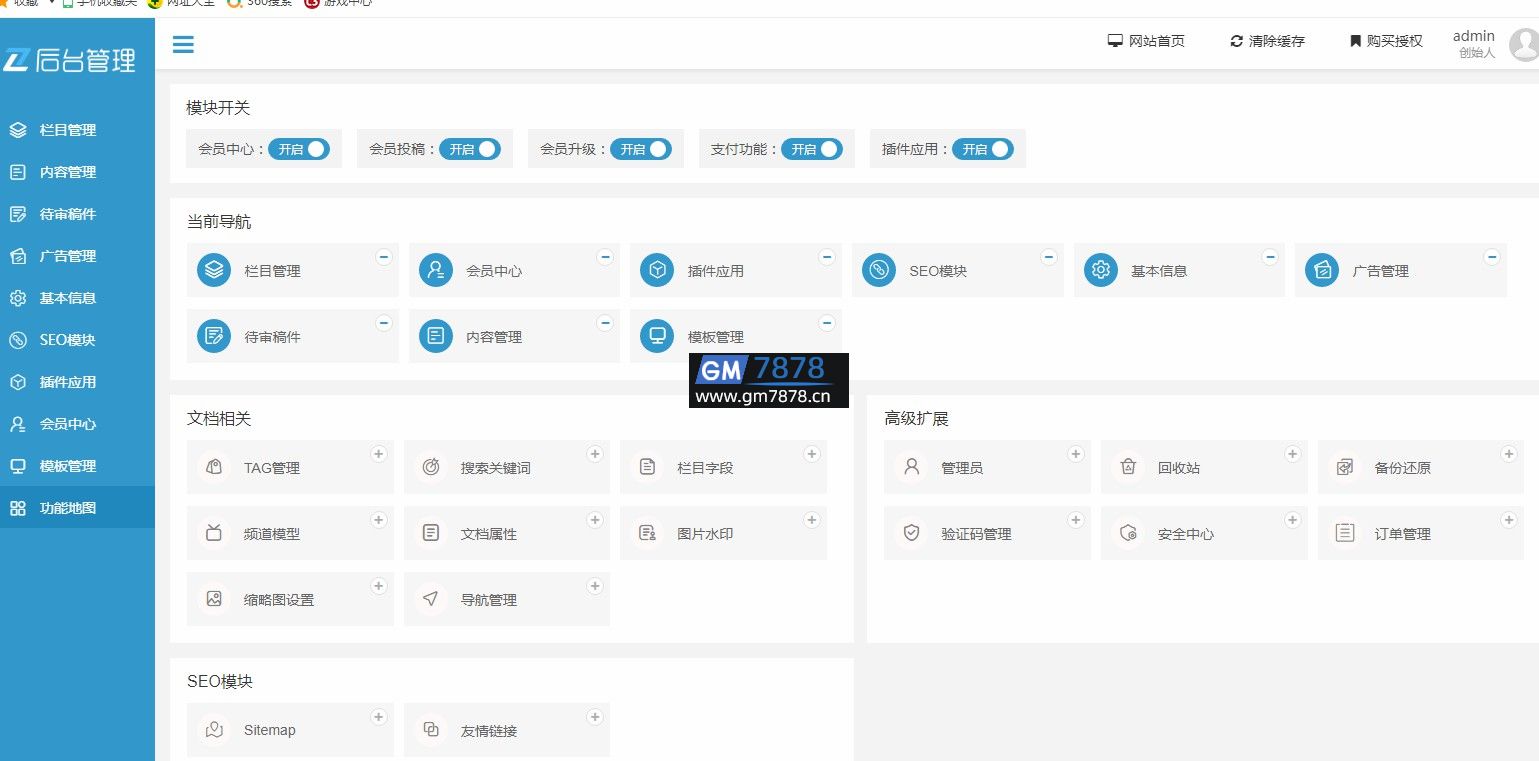Remove 会员中心 from navigation via minus button
This screenshot has width=1539, height=761.
(x=605, y=257)
